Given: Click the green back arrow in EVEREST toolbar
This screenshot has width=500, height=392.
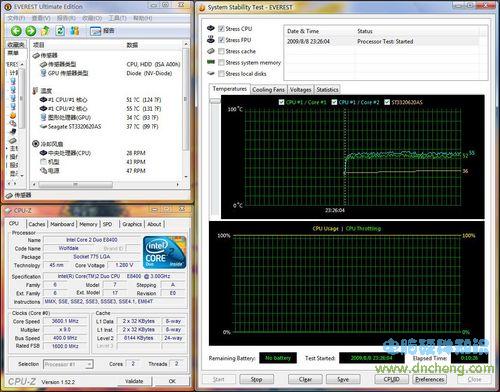Looking at the screenshot, I should click(x=16, y=31).
